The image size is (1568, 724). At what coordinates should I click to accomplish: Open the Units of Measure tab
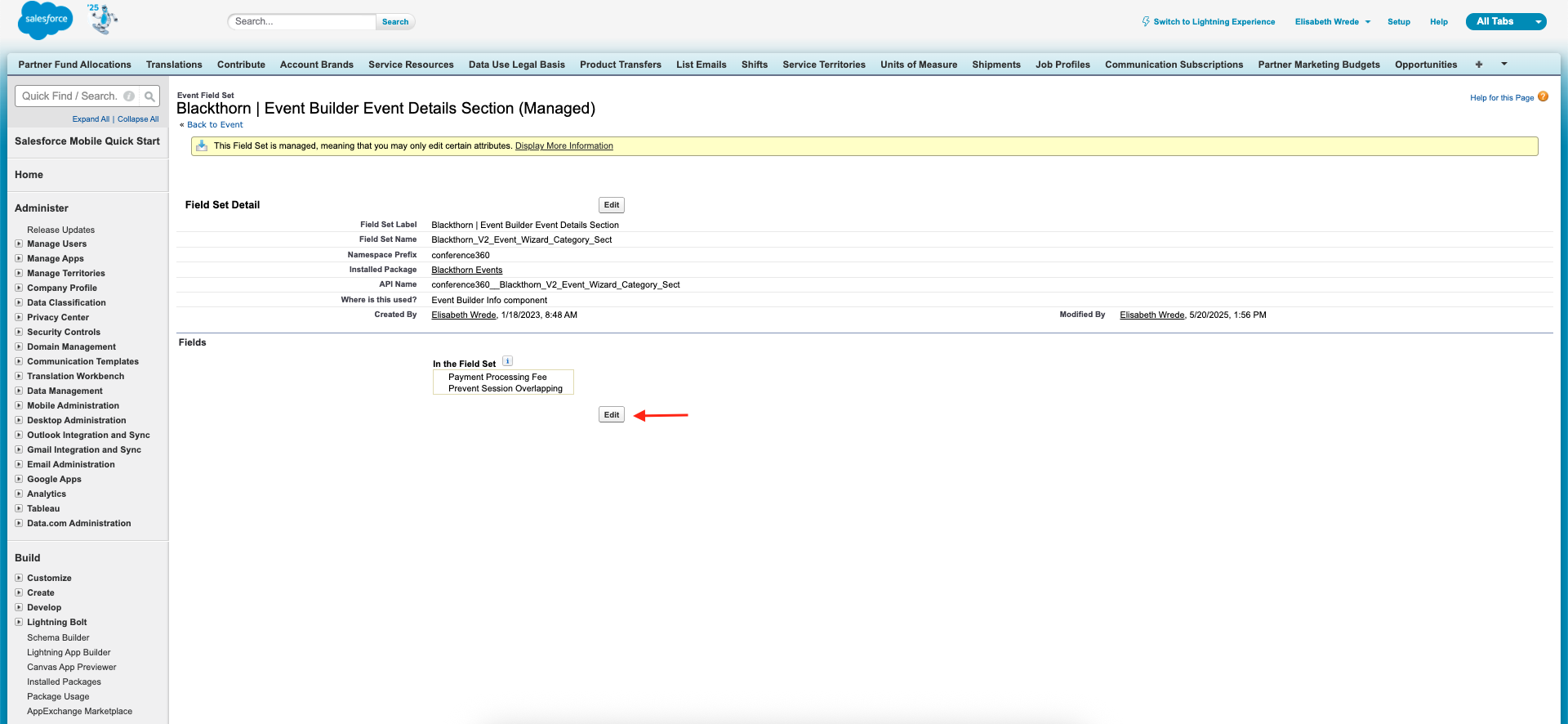pyautogui.click(x=919, y=65)
